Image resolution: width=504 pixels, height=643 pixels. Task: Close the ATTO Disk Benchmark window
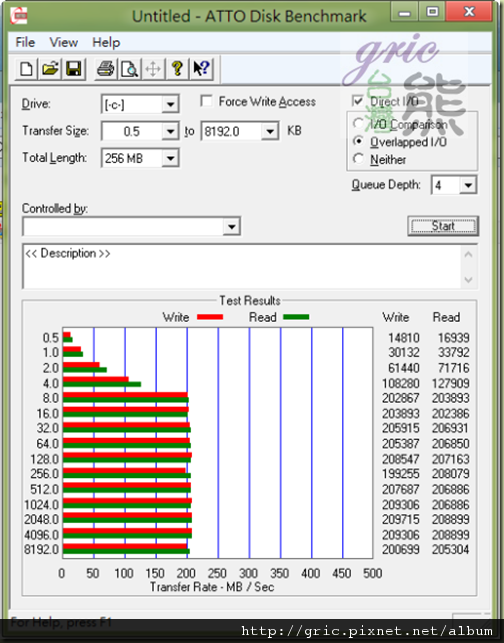coord(470,11)
